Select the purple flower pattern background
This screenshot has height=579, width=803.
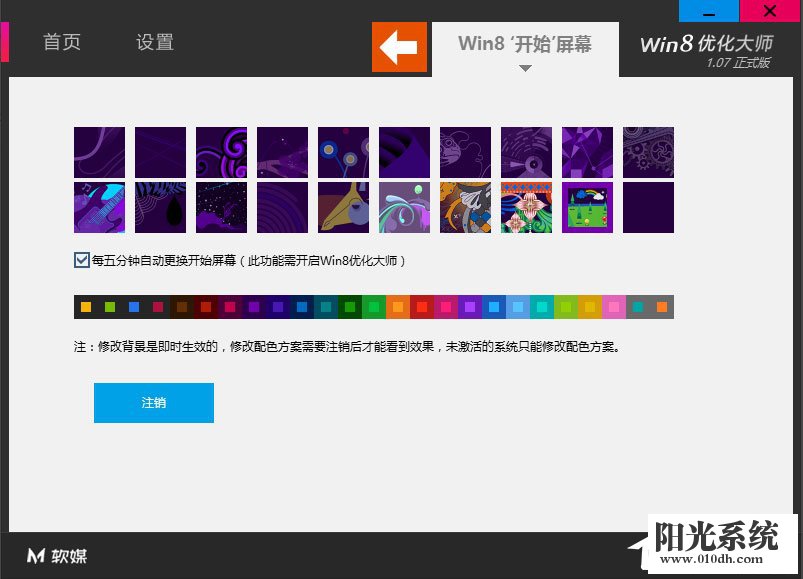tap(526, 207)
